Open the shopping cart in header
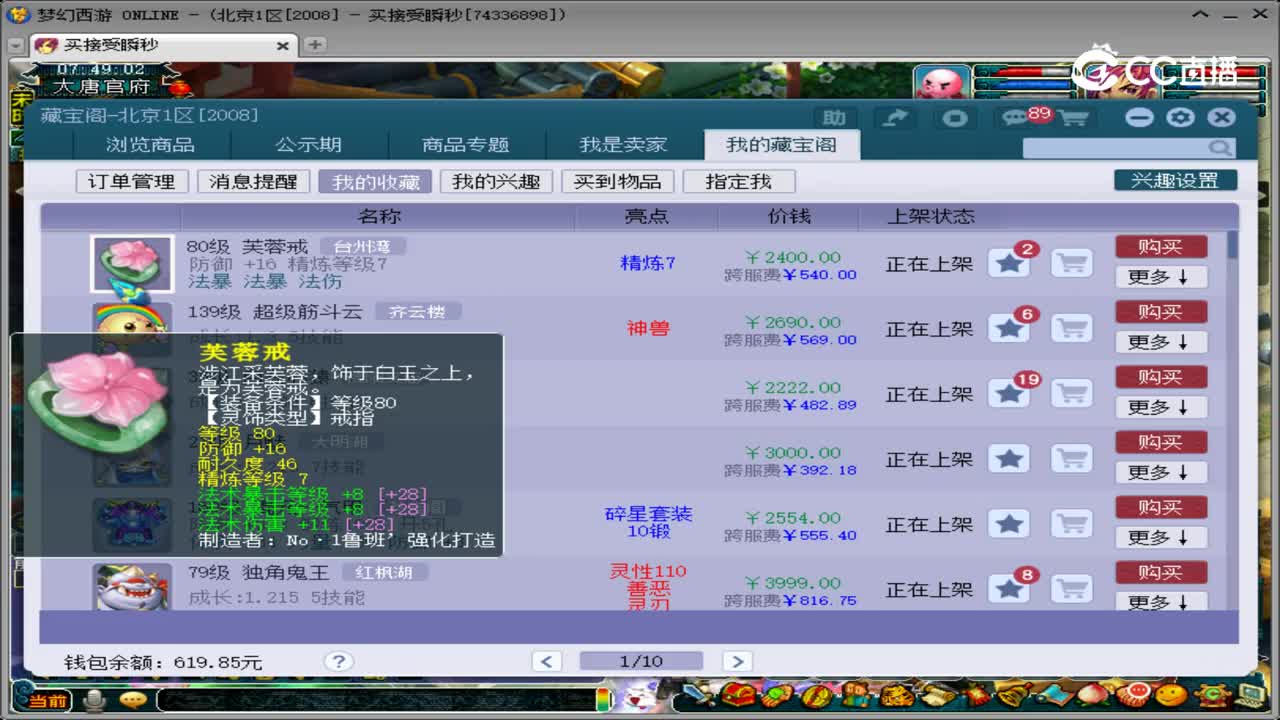1280x720 pixels. [1073, 118]
